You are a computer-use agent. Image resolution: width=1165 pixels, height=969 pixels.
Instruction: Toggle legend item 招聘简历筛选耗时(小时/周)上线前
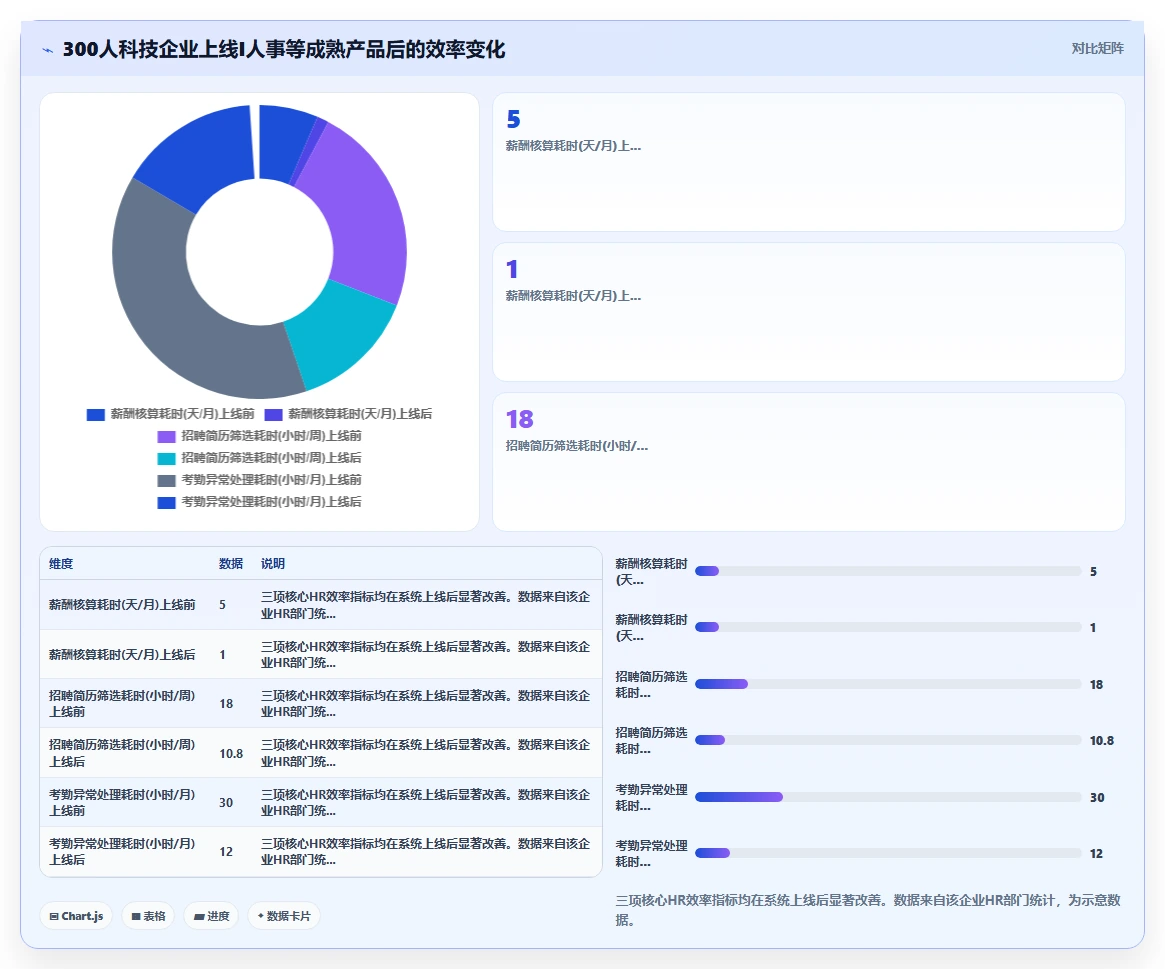259,435
